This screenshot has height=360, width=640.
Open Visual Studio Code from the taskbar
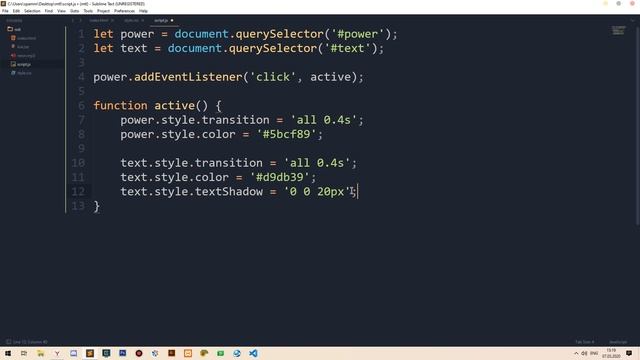[x=253, y=353]
